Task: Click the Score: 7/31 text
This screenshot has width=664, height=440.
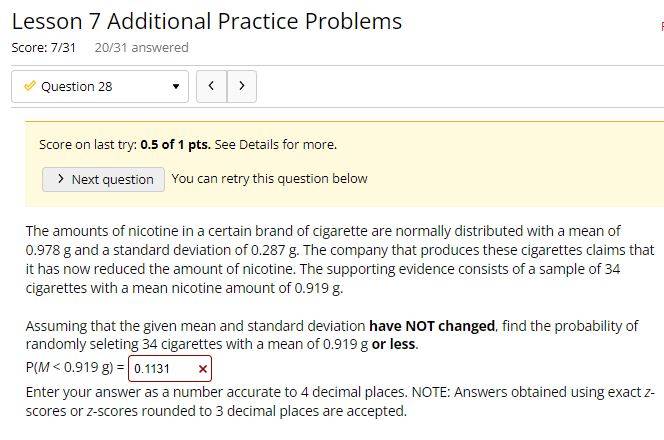Action: click(x=44, y=48)
